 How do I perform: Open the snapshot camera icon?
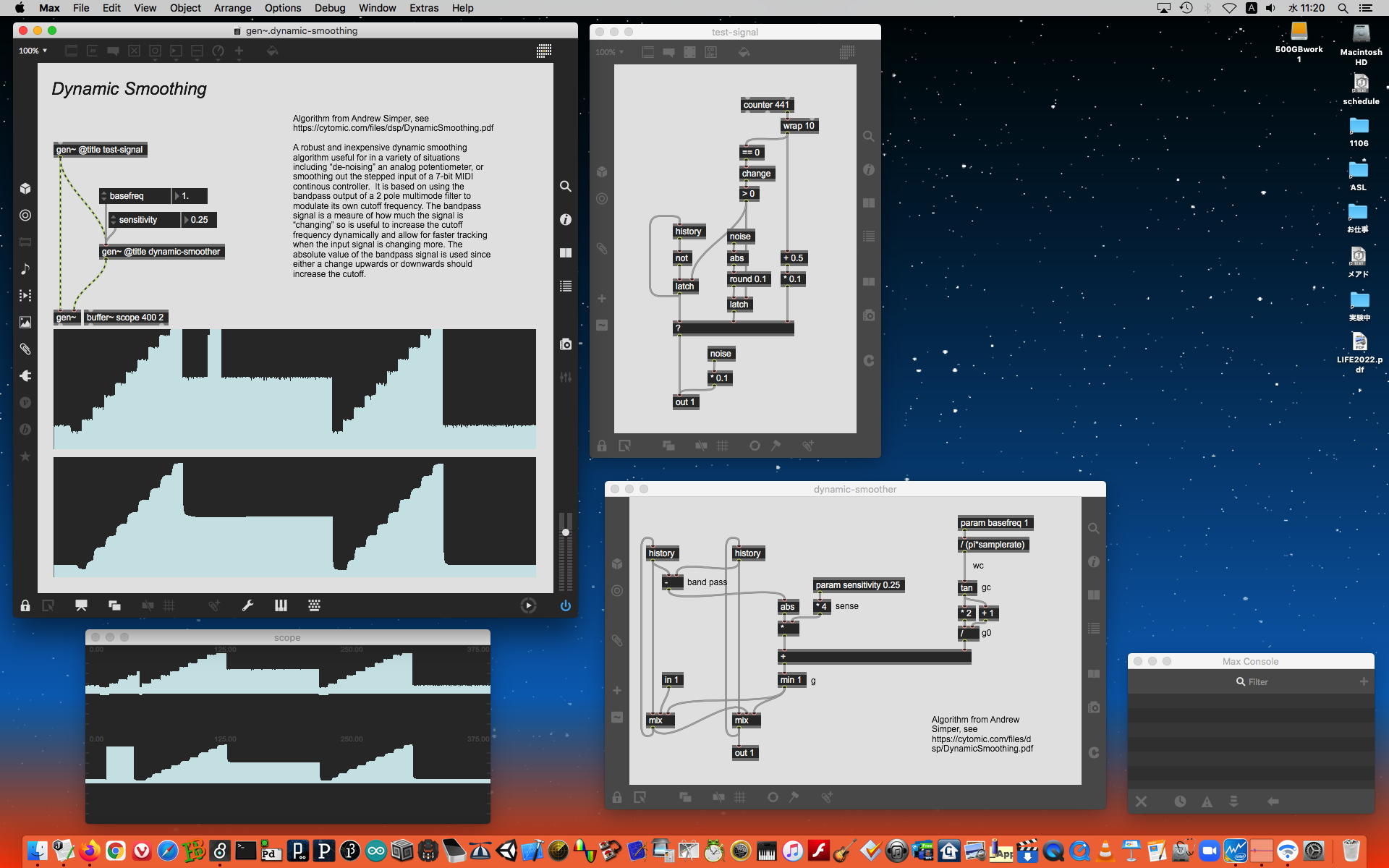pos(566,344)
